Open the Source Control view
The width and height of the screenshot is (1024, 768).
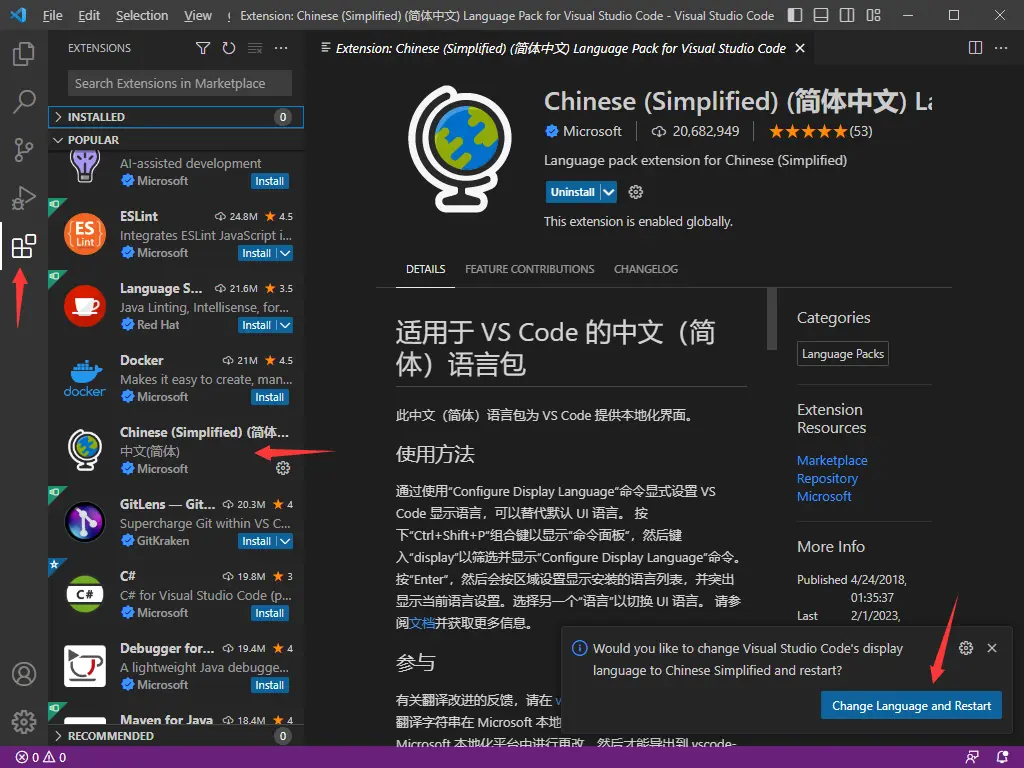coord(24,149)
